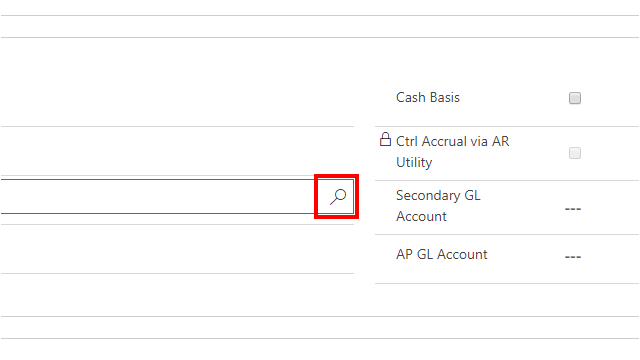
Task: Toggle Ctrl Accrual via AR Utility checkbox
Action: pyautogui.click(x=575, y=153)
